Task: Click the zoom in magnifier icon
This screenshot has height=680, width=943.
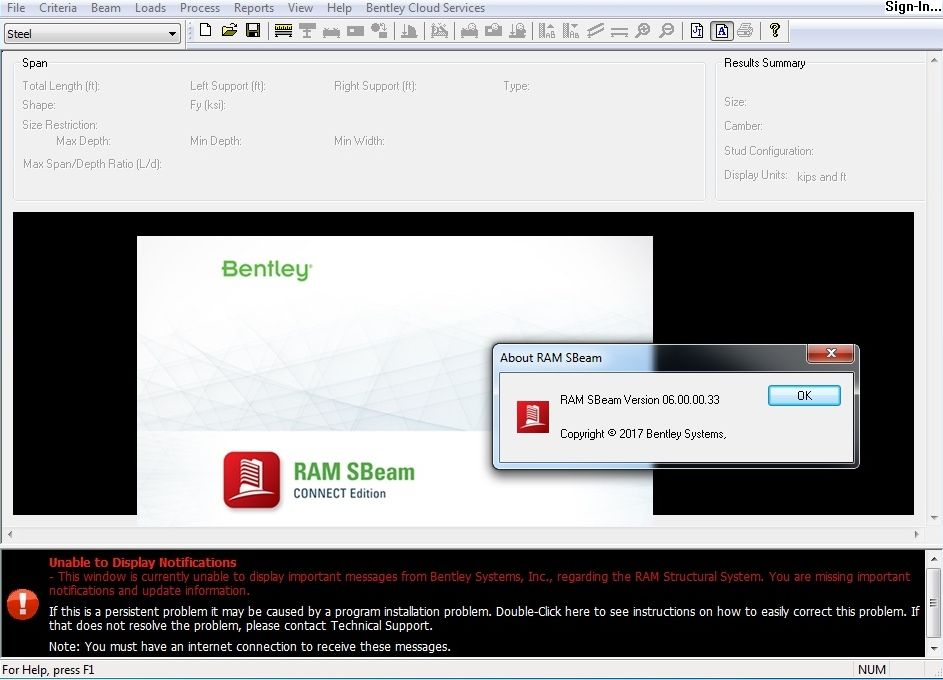Action: (643, 31)
